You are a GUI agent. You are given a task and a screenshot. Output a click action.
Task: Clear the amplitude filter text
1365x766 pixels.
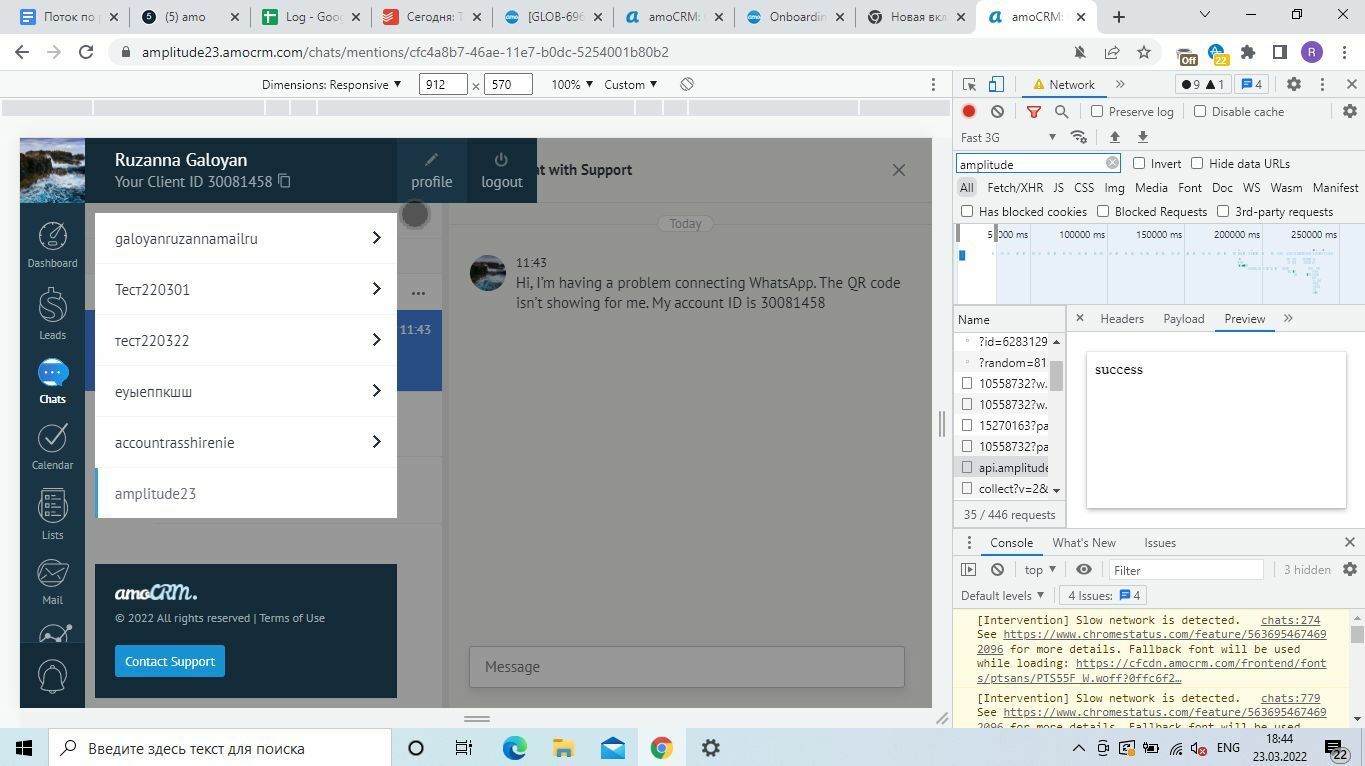(1111, 163)
